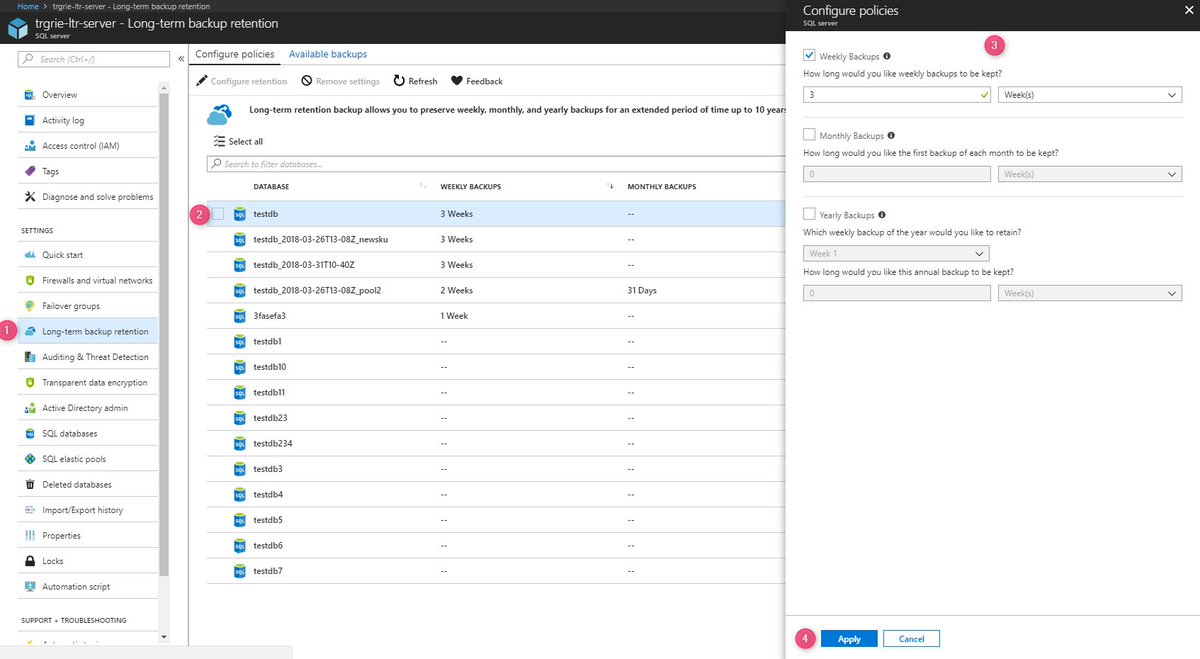1200x659 pixels.
Task: Select the 3fasefa3 database row
Action: click(x=497, y=316)
